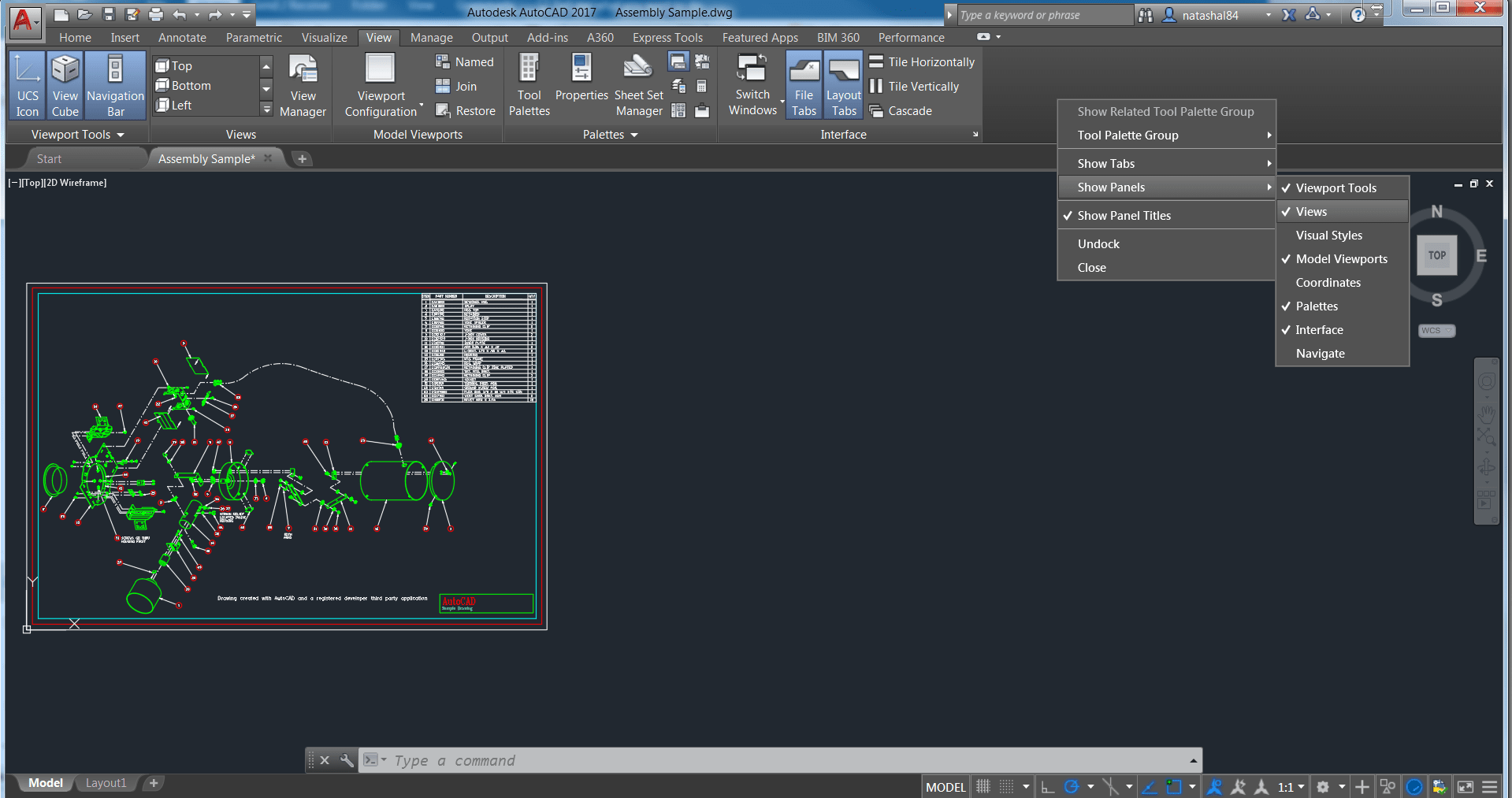Open the View Manager
The width and height of the screenshot is (1512, 798).
click(x=303, y=86)
